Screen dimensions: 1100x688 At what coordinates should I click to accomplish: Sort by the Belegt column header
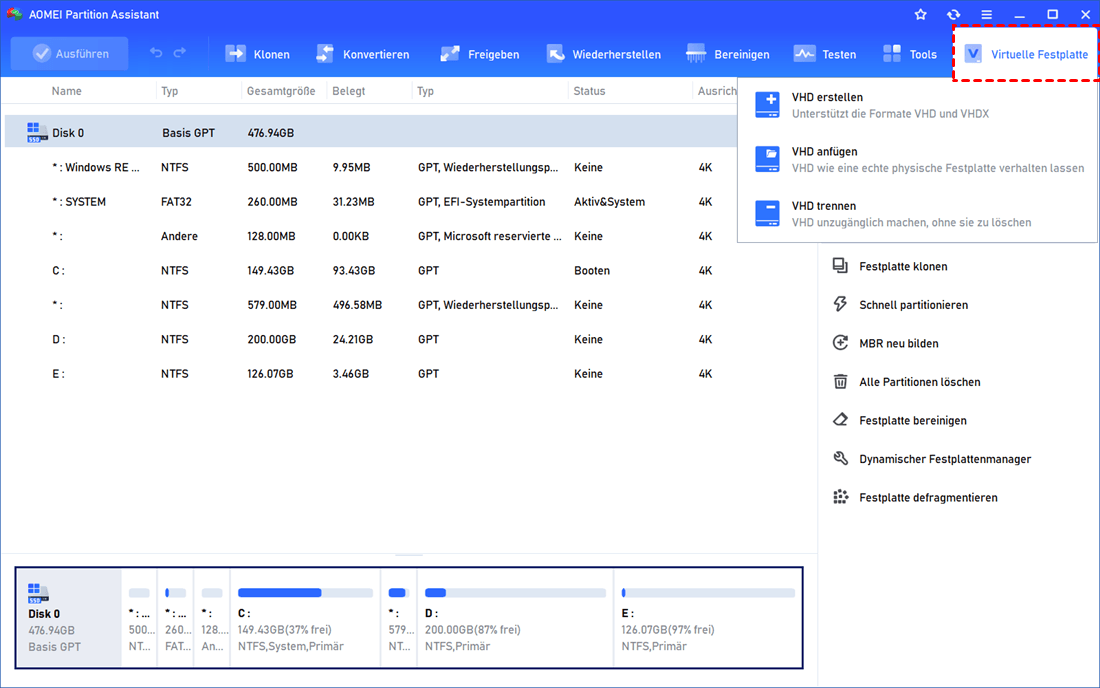[349, 90]
